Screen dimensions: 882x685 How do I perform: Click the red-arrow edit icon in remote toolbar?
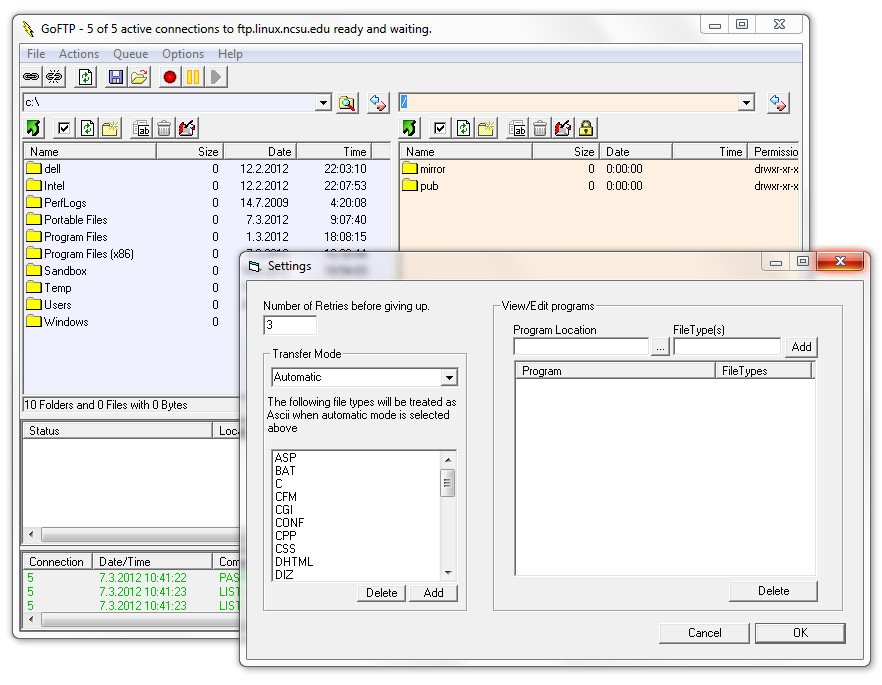click(562, 128)
